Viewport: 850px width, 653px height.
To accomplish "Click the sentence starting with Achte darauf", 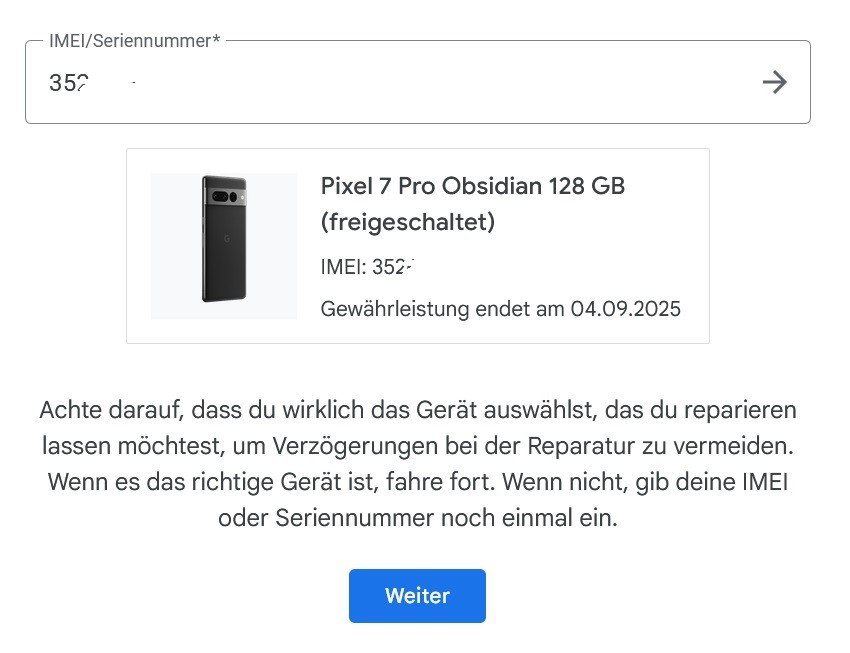I will point(417,410).
